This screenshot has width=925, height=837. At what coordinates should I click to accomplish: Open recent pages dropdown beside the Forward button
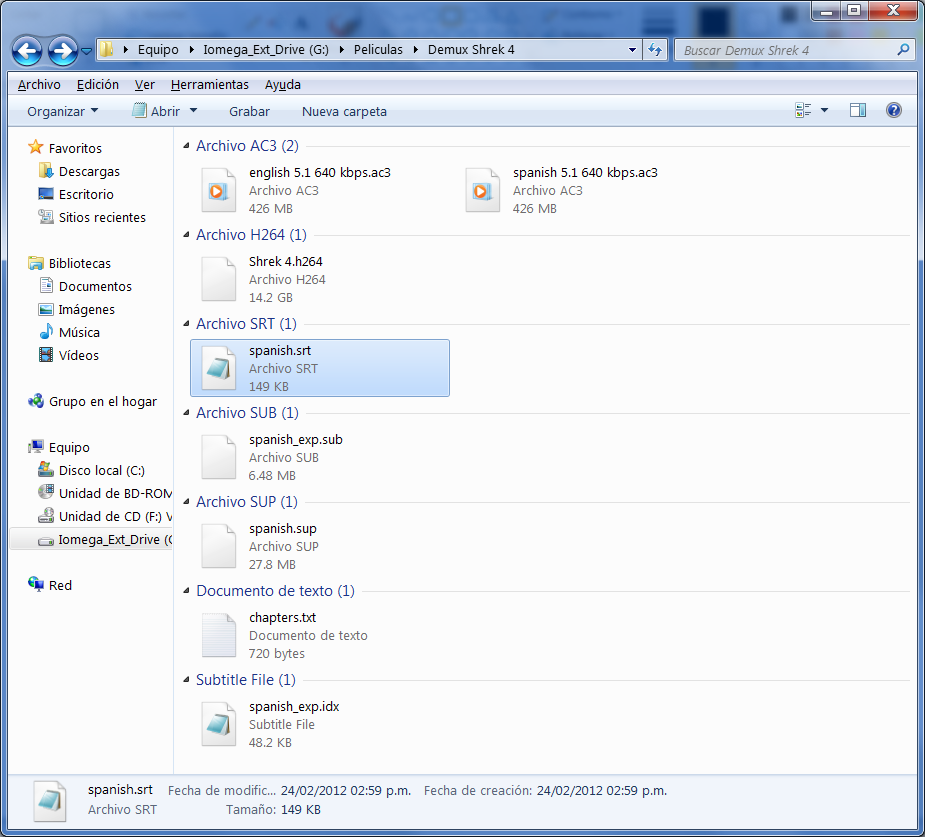[87, 51]
